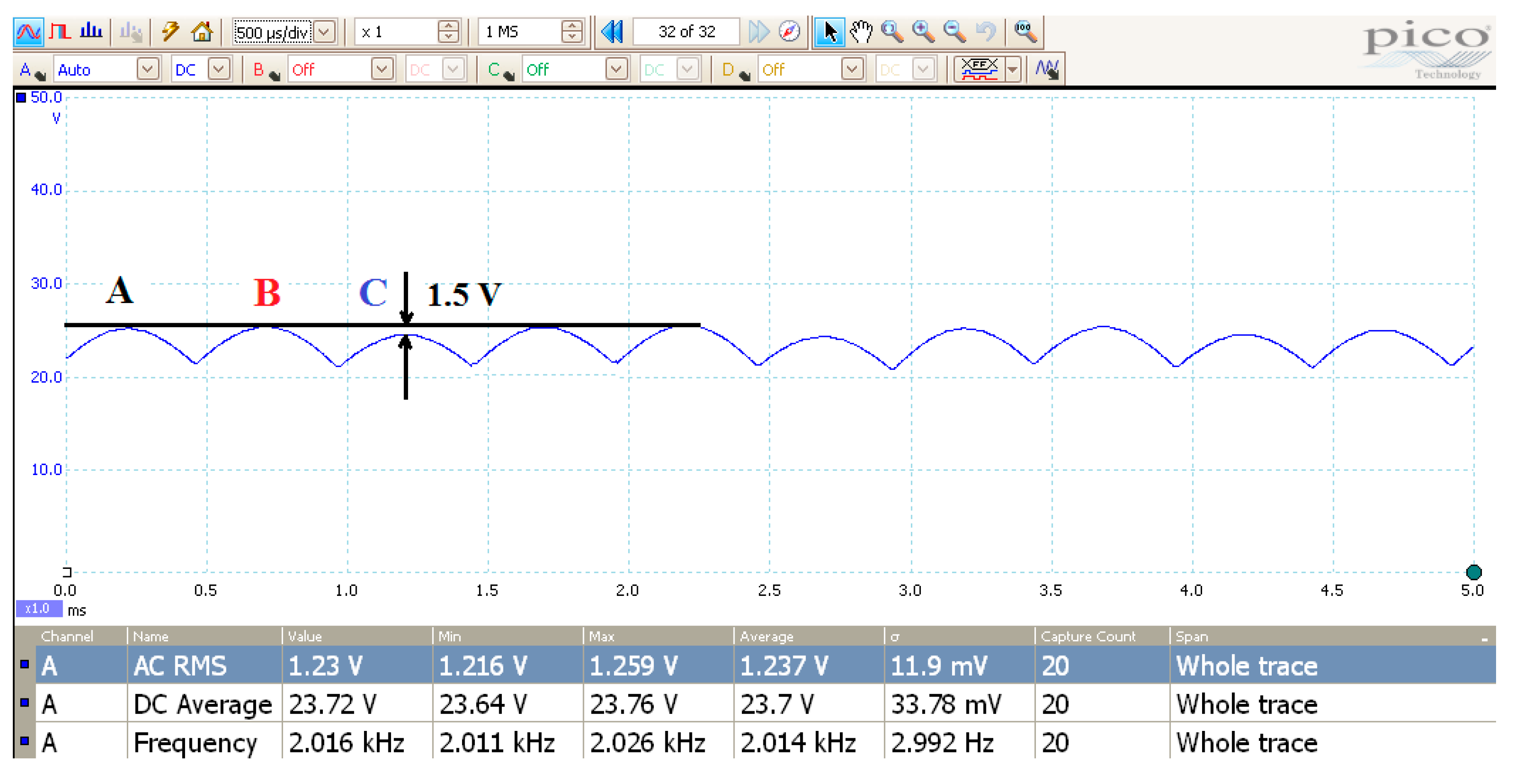Click the Auto setup lightning icon

click(x=170, y=31)
